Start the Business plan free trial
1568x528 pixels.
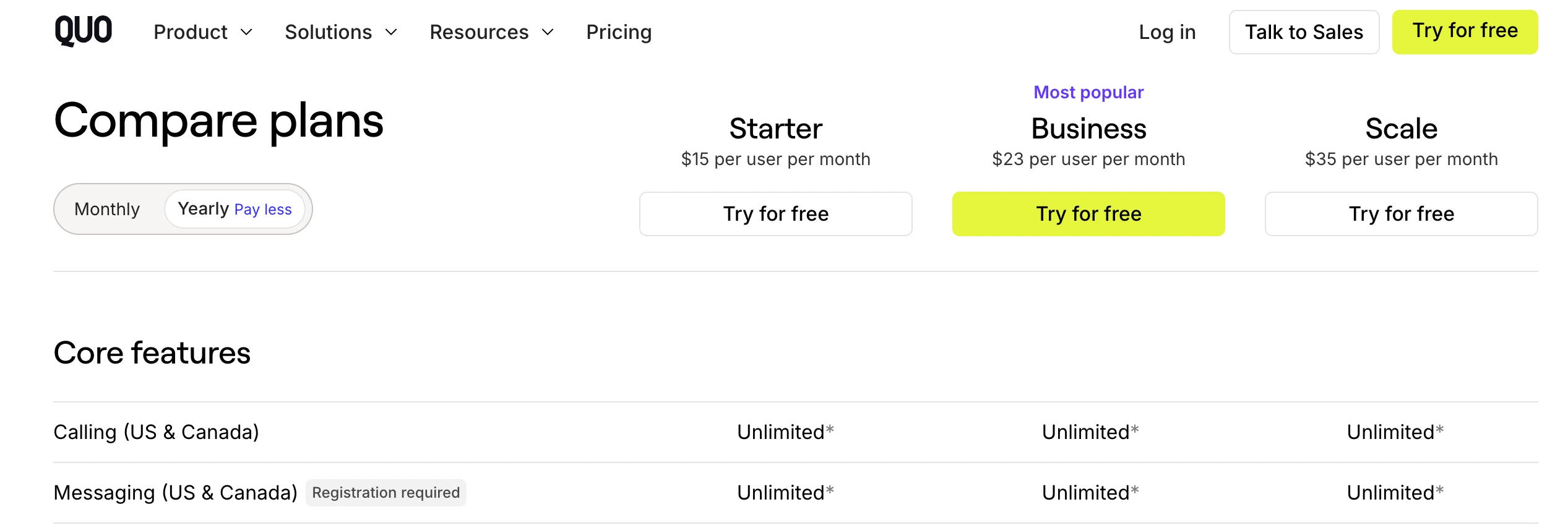click(1088, 214)
